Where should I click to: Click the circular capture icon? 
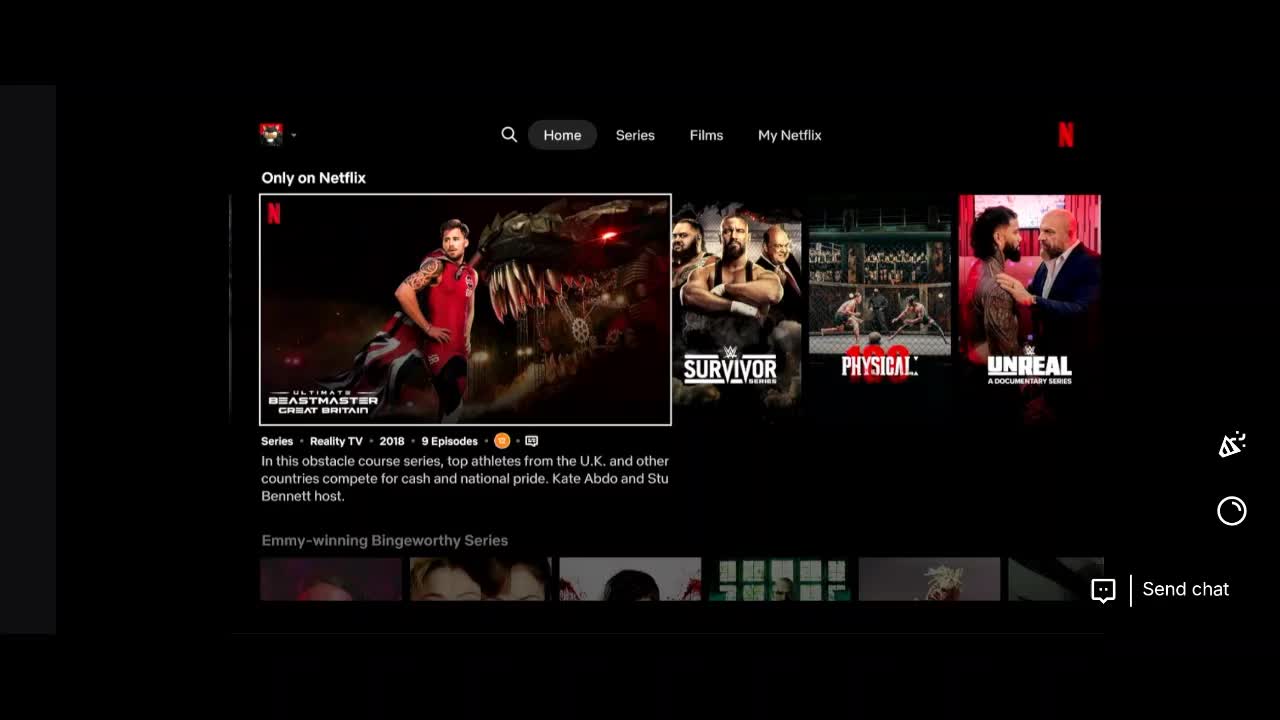[x=1231, y=511]
